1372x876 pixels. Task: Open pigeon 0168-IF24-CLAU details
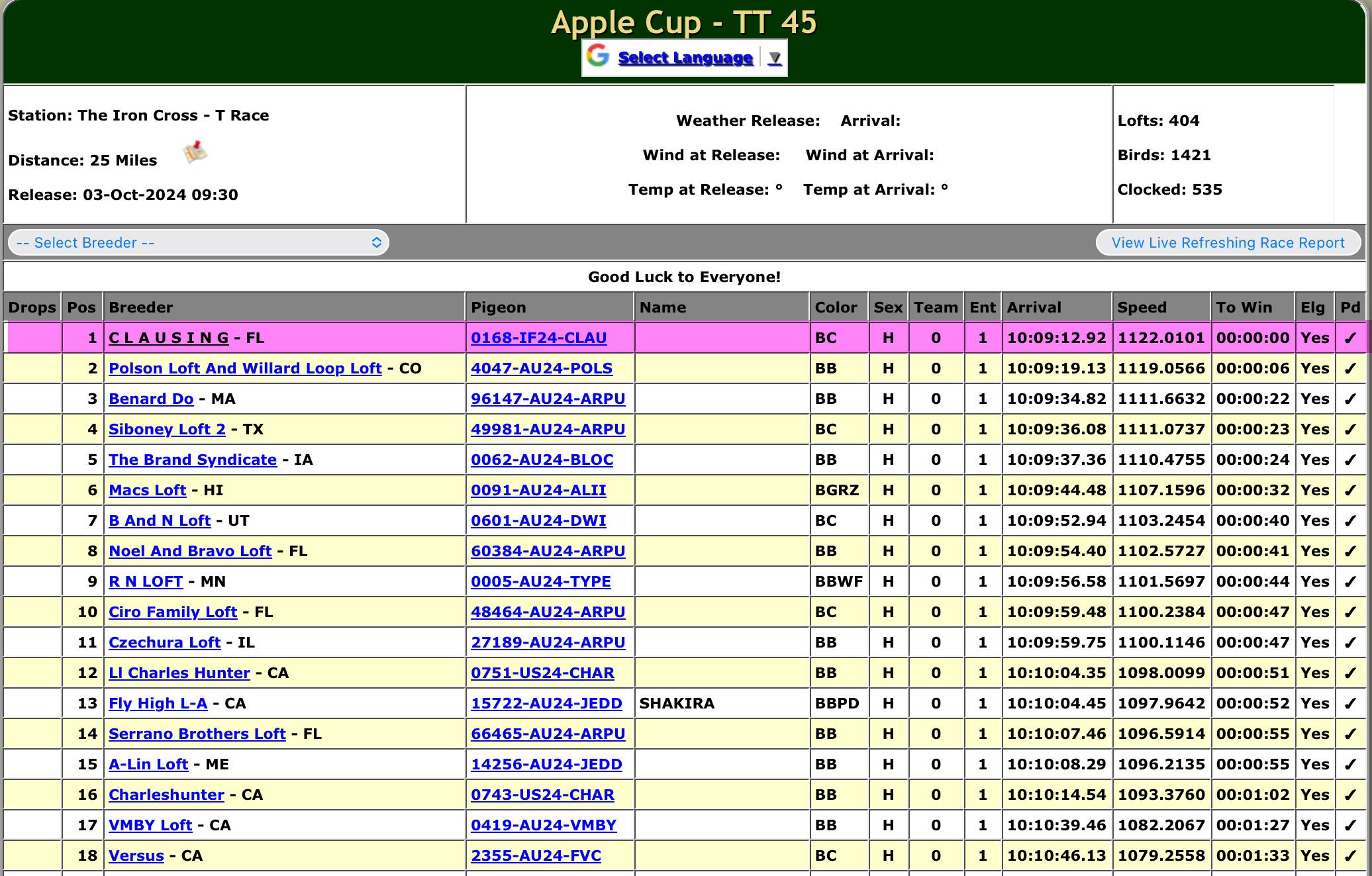pos(539,338)
